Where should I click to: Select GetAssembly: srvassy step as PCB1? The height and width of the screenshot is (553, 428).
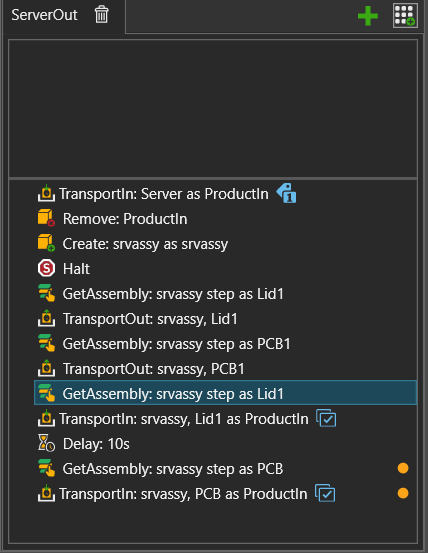176,344
